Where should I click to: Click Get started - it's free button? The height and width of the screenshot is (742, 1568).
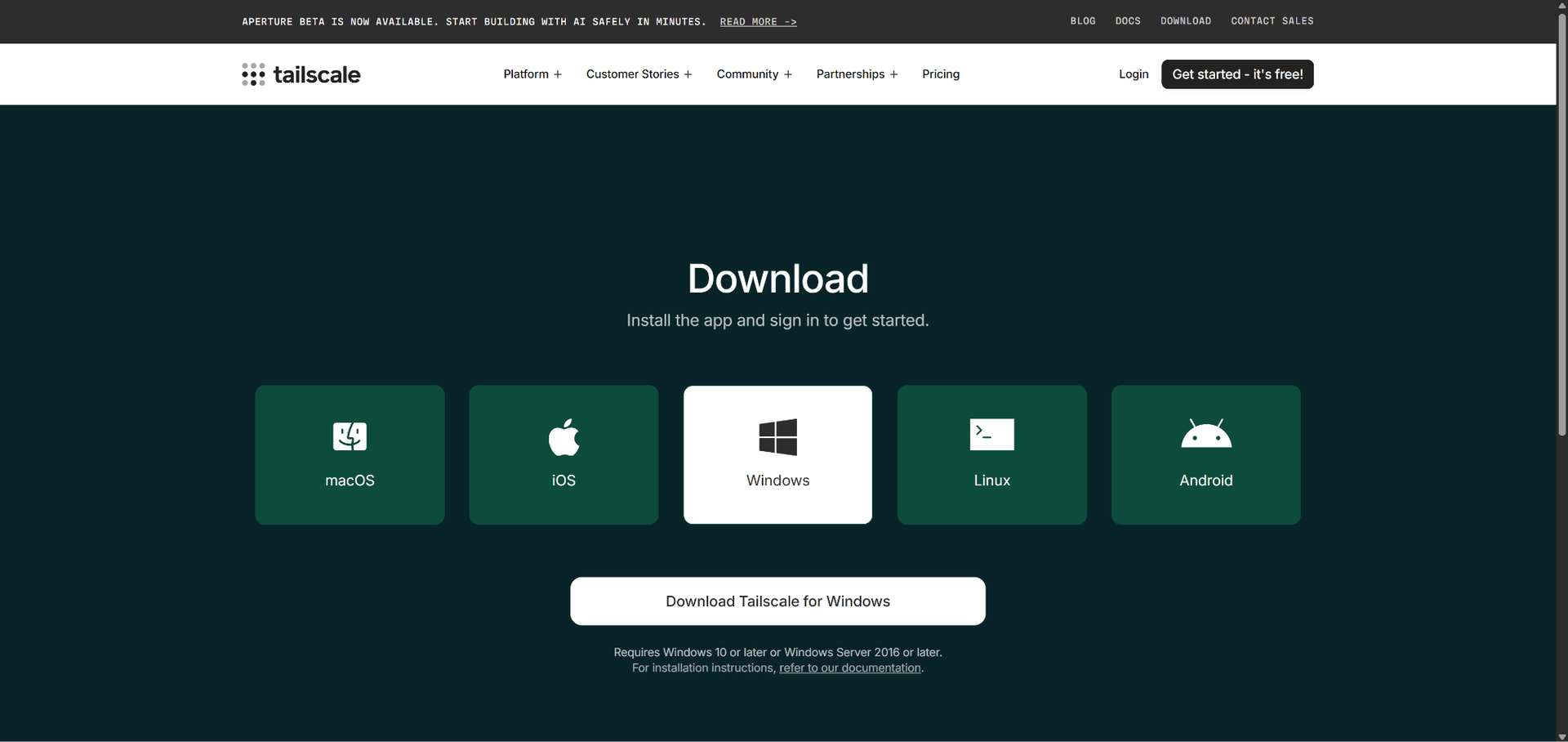[1237, 74]
